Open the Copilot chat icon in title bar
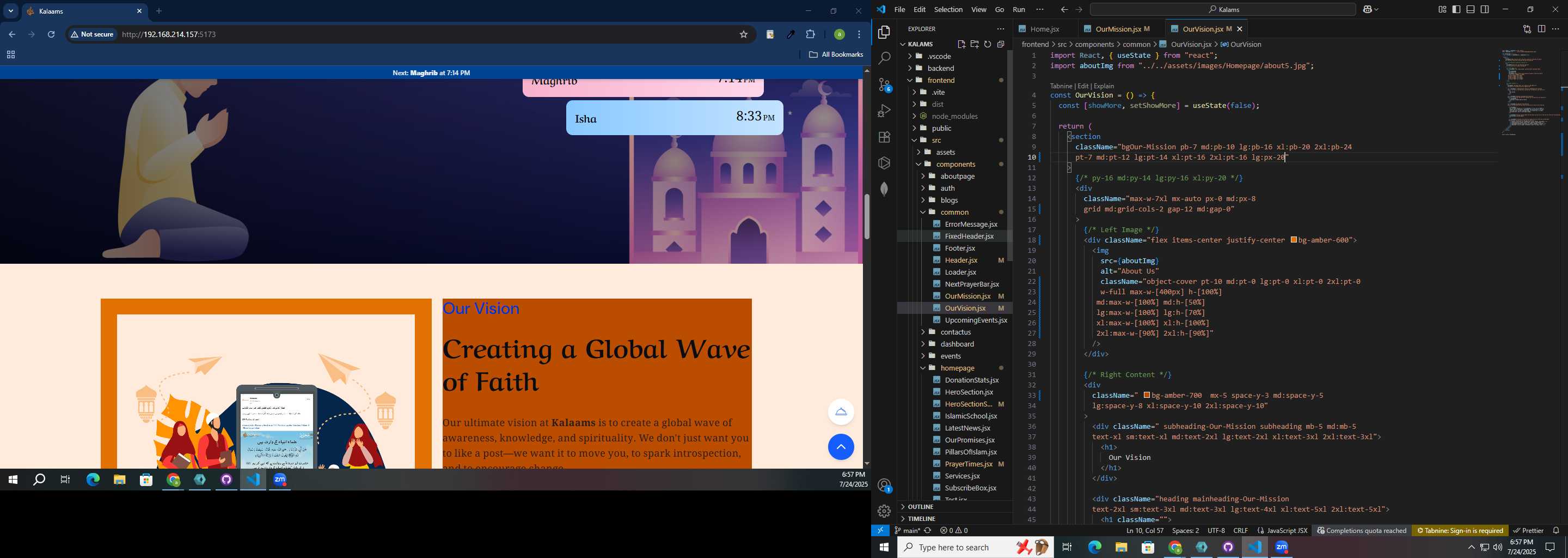1568x558 pixels. tap(1368, 10)
